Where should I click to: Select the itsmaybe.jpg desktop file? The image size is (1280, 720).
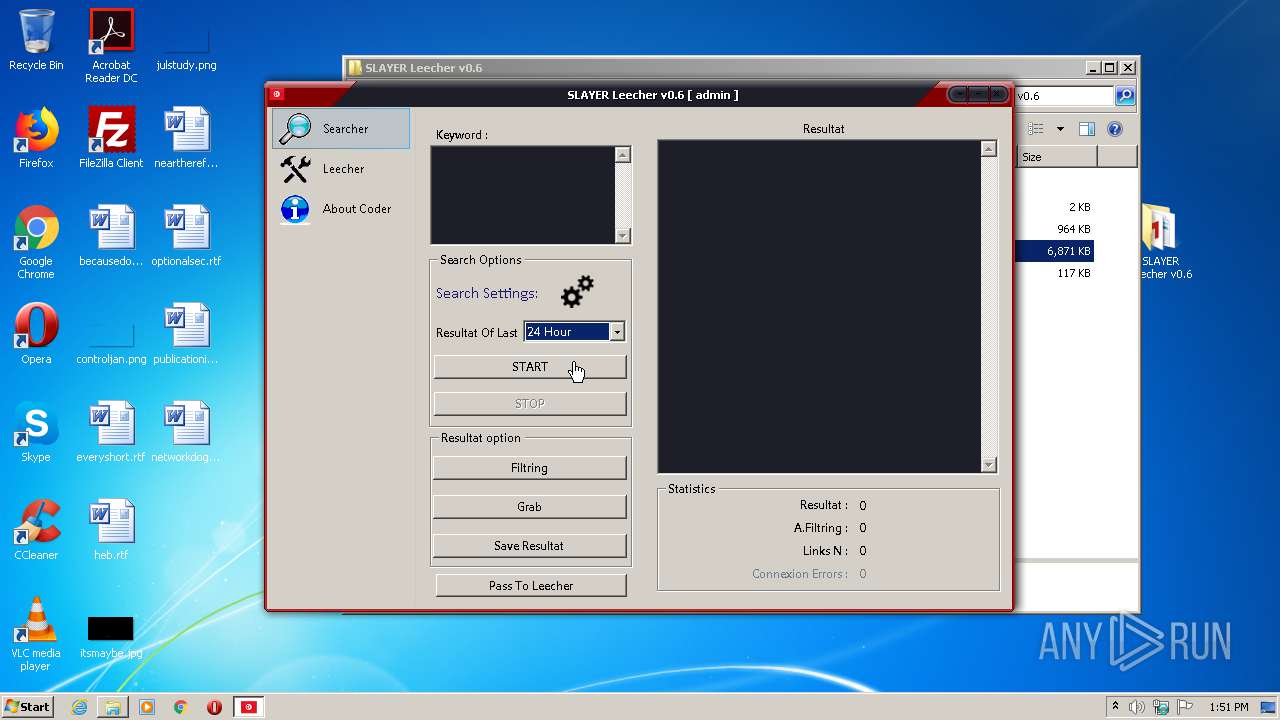(111, 636)
